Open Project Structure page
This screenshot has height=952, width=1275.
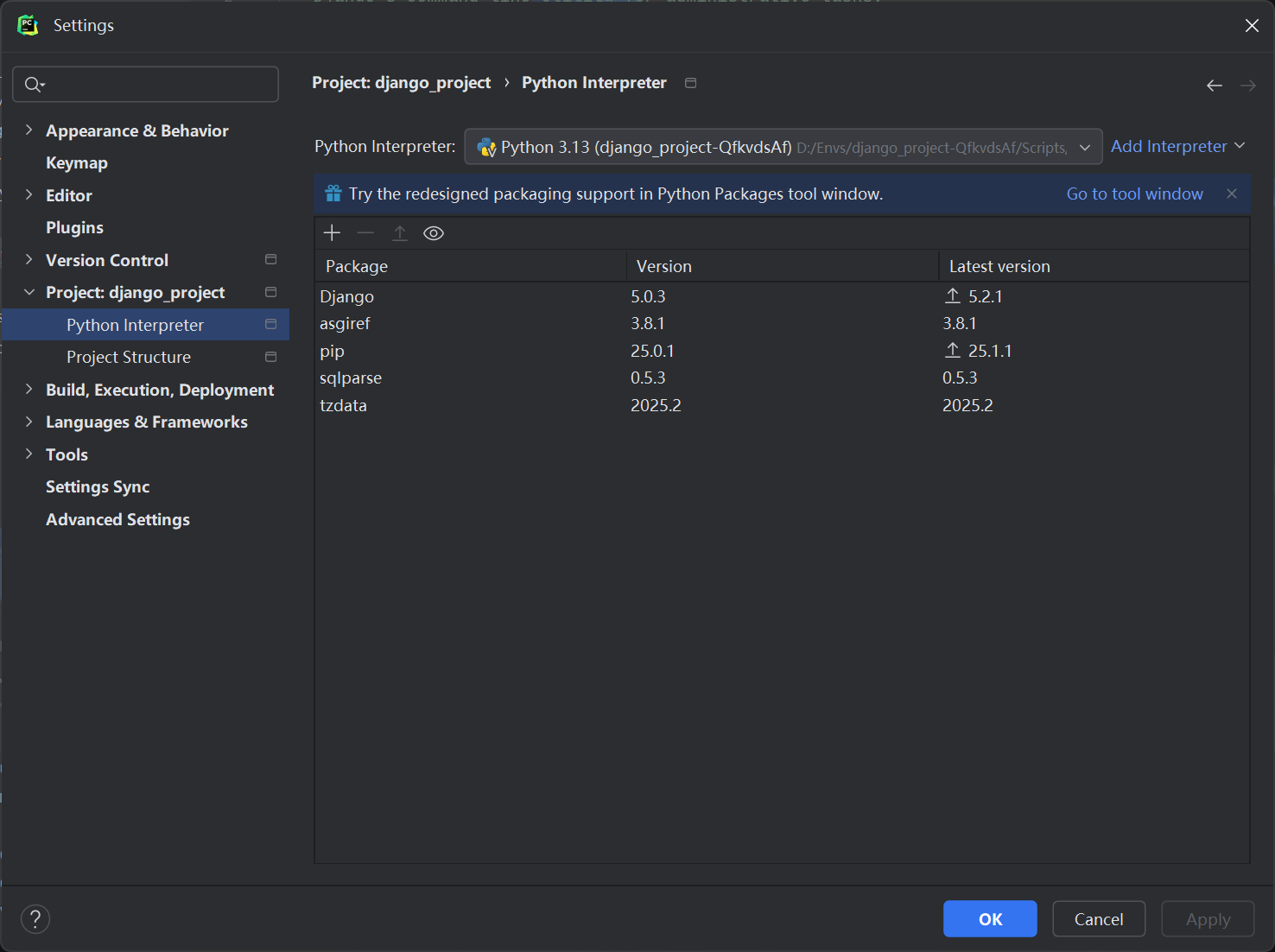pos(129,357)
